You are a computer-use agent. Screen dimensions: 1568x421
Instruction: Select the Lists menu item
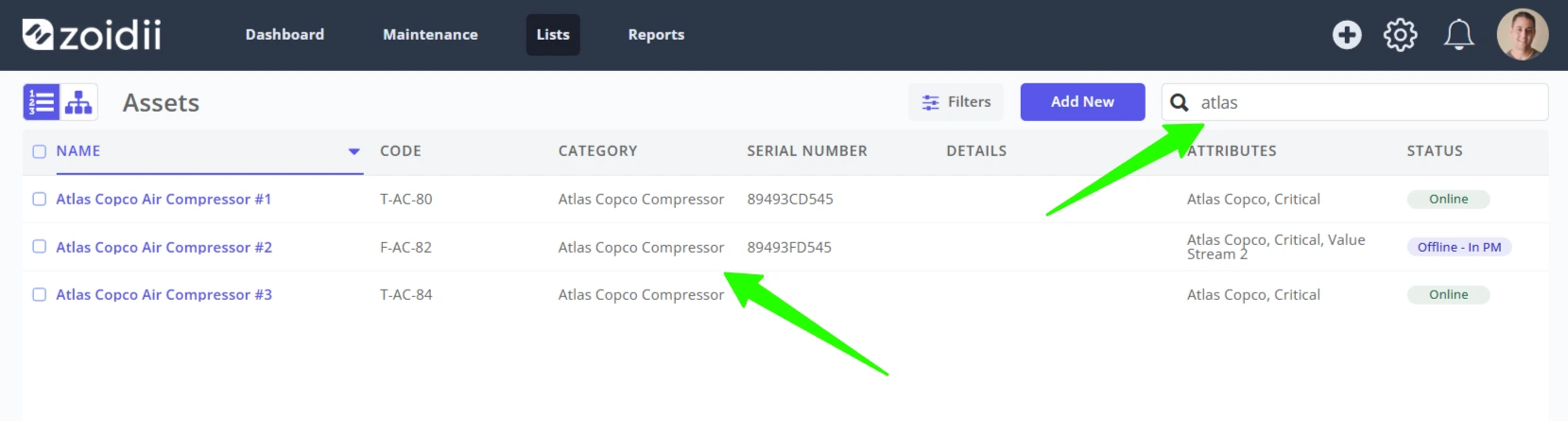(x=553, y=35)
